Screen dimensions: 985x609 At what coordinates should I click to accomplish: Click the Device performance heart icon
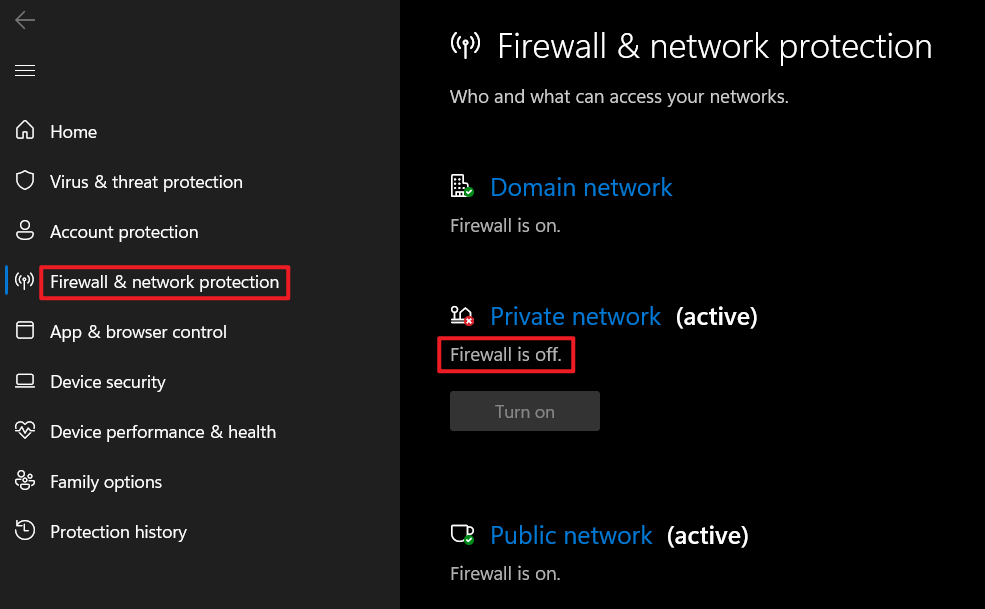point(26,431)
